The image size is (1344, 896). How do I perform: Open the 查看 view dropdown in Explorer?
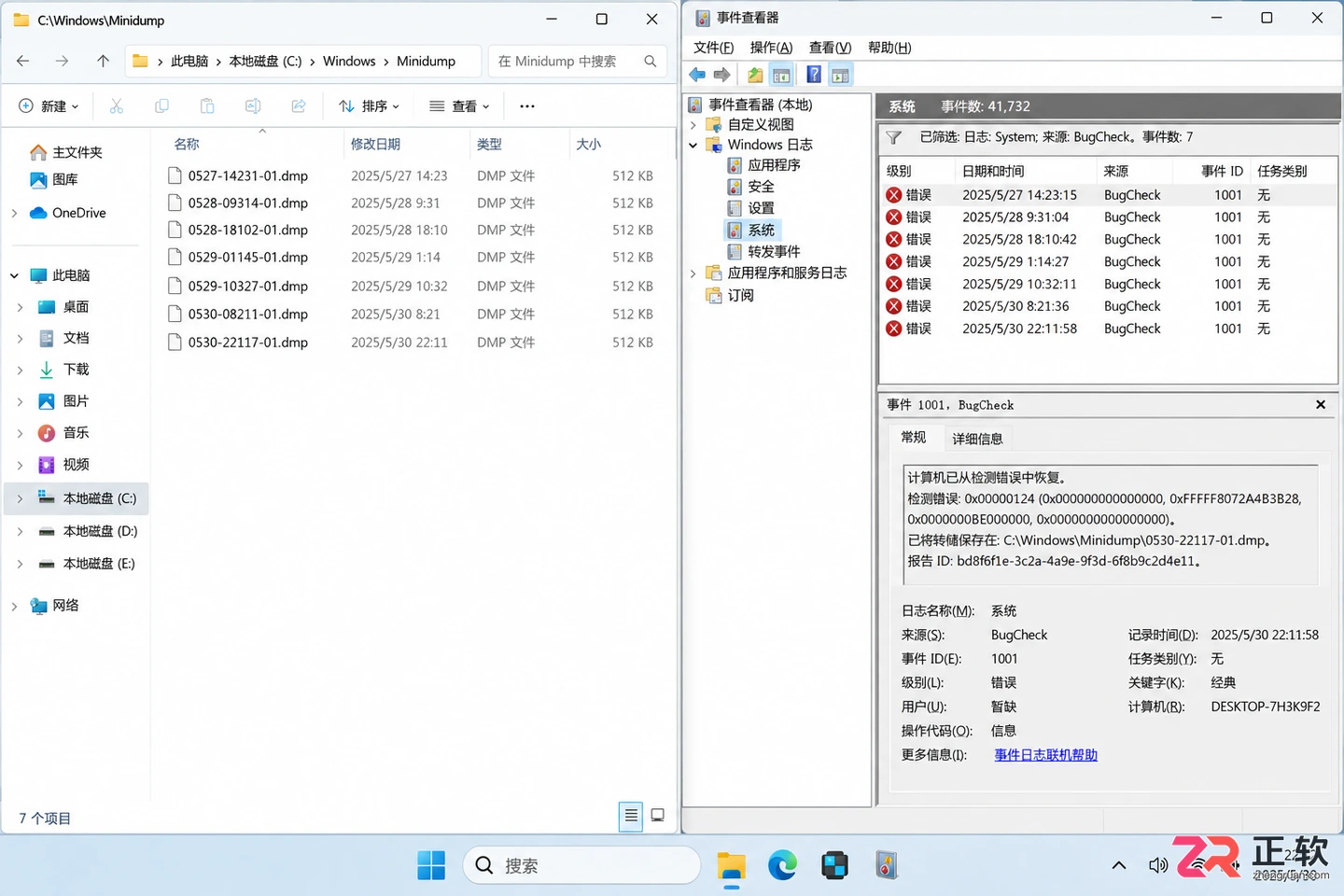459,106
